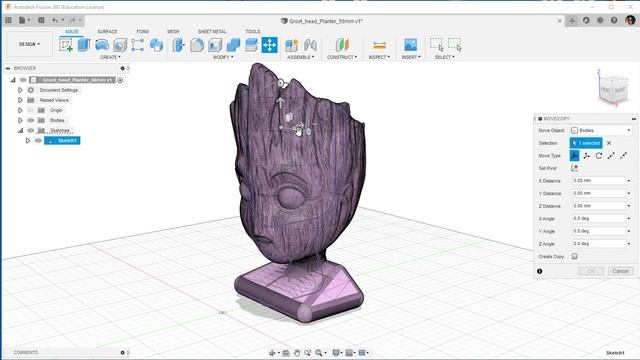Select the Fillet tool
The height and width of the screenshot is (360, 640).
(x=197, y=45)
